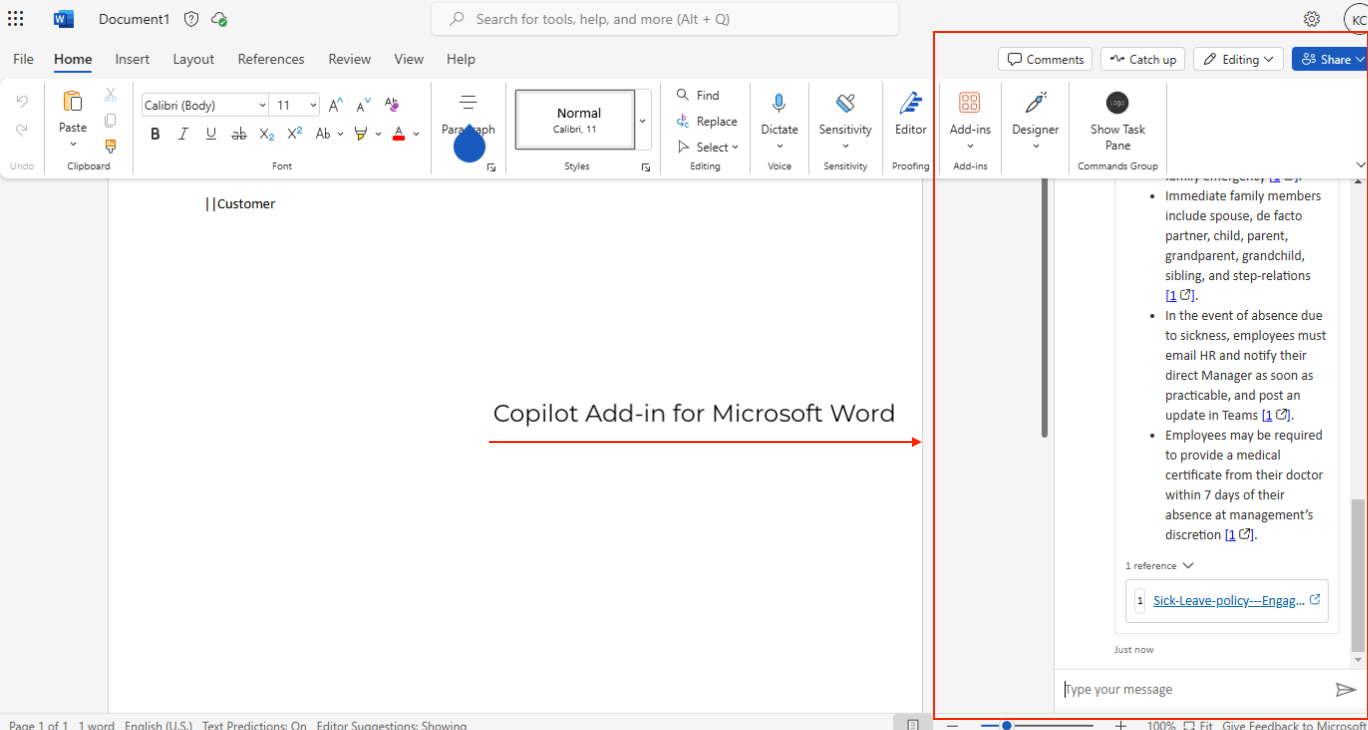Open the settings gear icon

click(x=1311, y=19)
